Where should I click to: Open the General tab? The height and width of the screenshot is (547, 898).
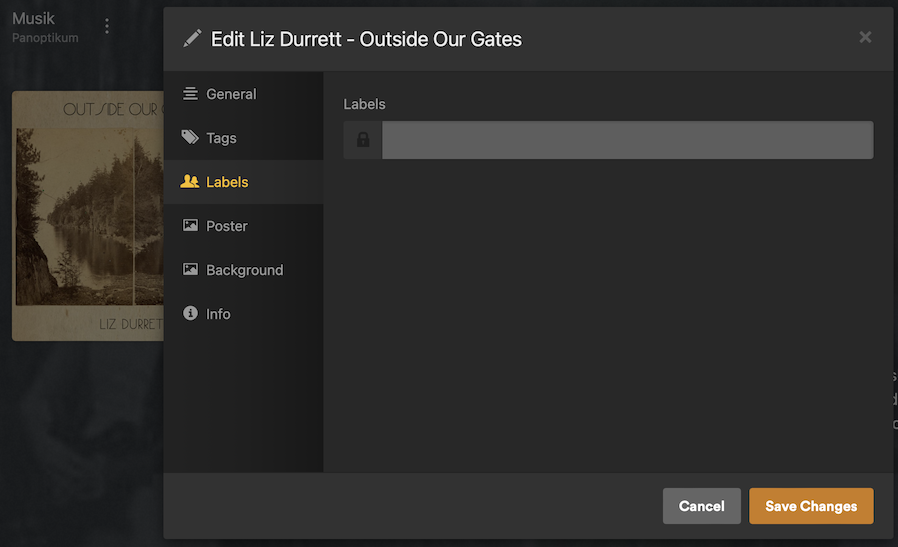click(x=231, y=94)
